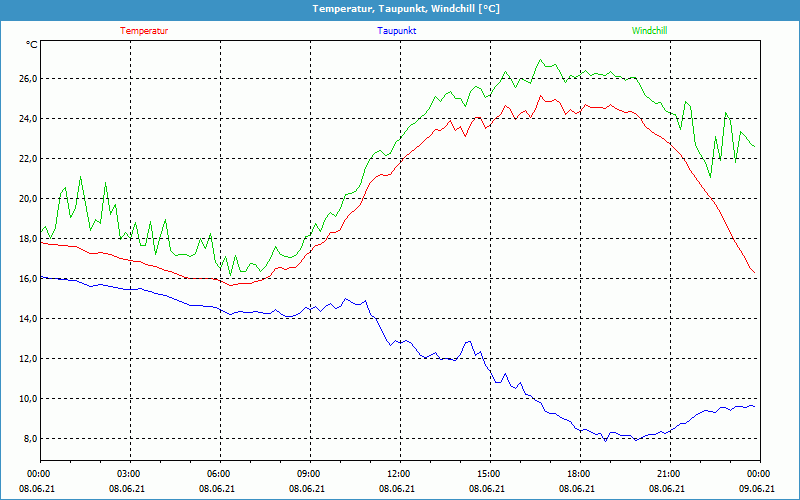Click the '08.06.21' date under '12:00'
Screen dimensions: 800x500
tap(397, 489)
